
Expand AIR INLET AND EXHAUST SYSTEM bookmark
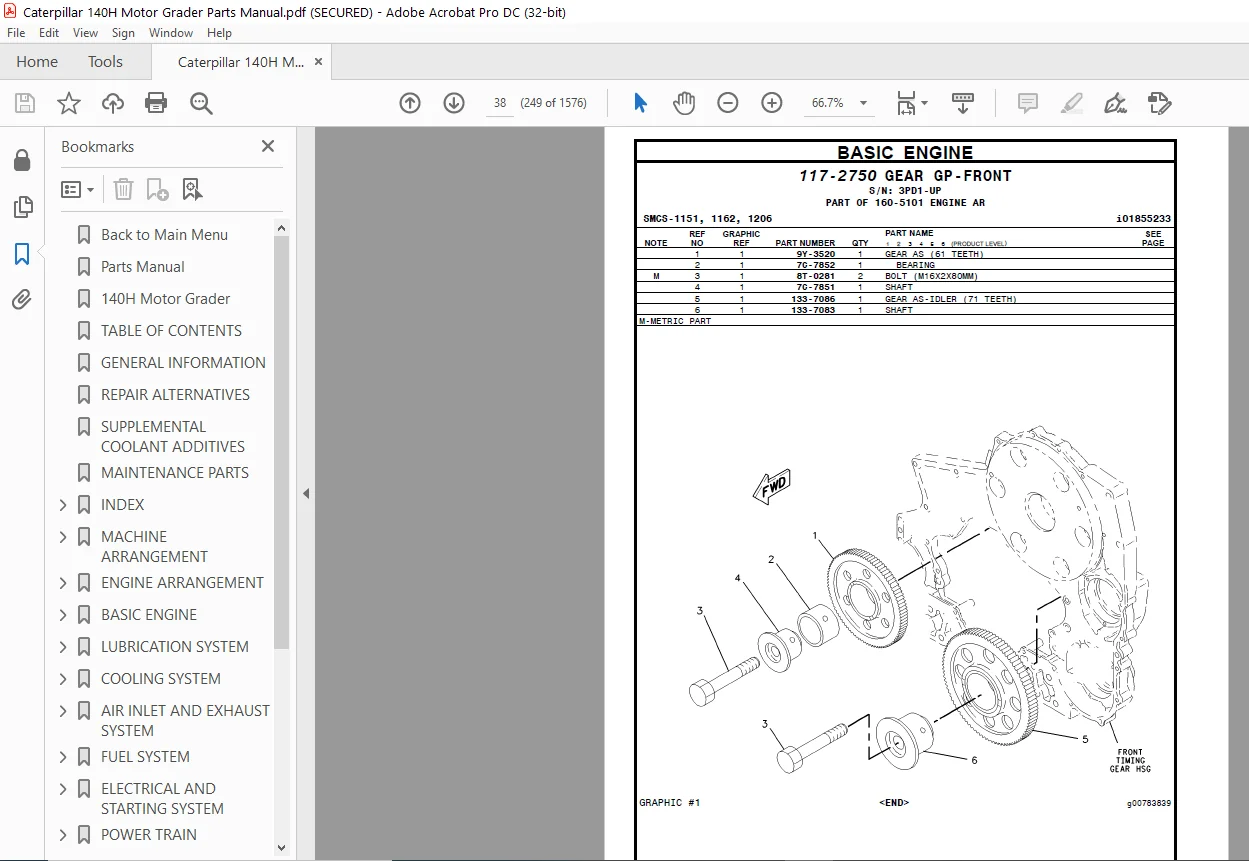tap(64, 711)
